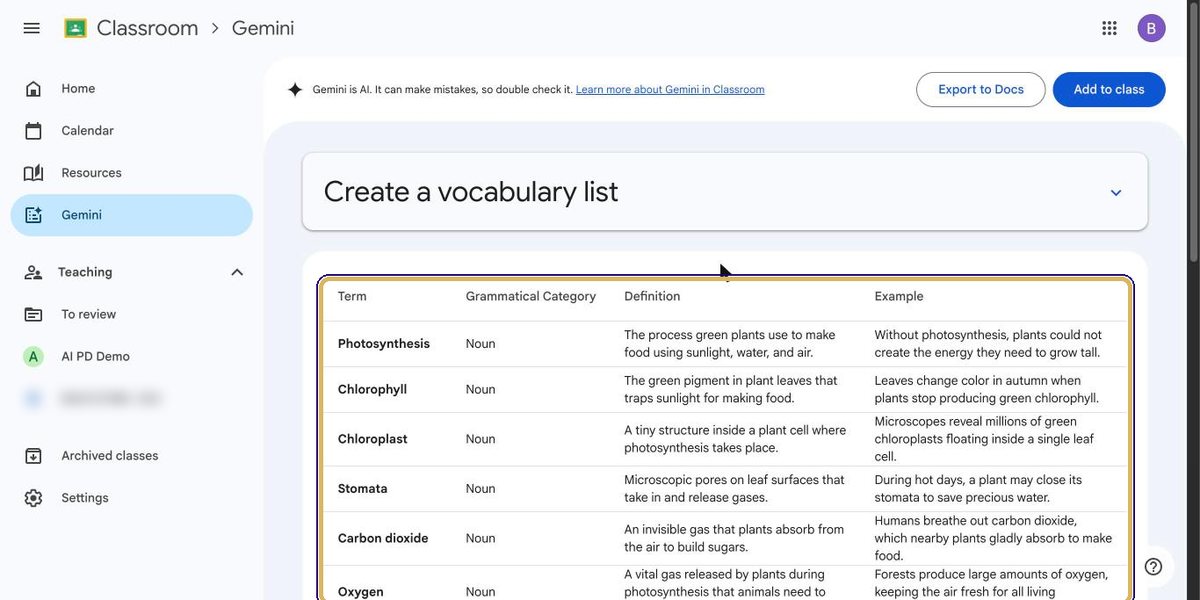This screenshot has height=600, width=1200.
Task: Click the Gemini is AI disclaimer text
Action: pos(442,89)
